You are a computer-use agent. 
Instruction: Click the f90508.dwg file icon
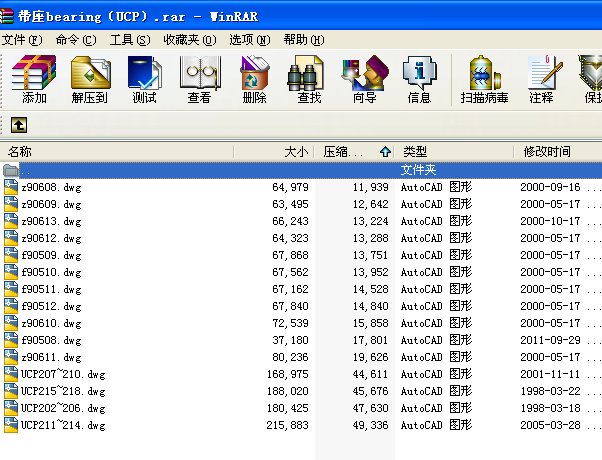click(11, 340)
